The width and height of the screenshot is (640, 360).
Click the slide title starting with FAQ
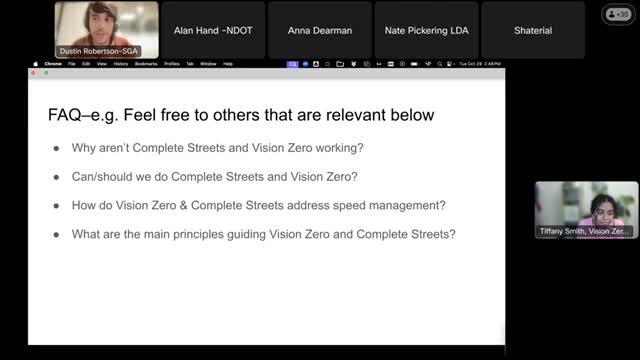click(x=241, y=115)
